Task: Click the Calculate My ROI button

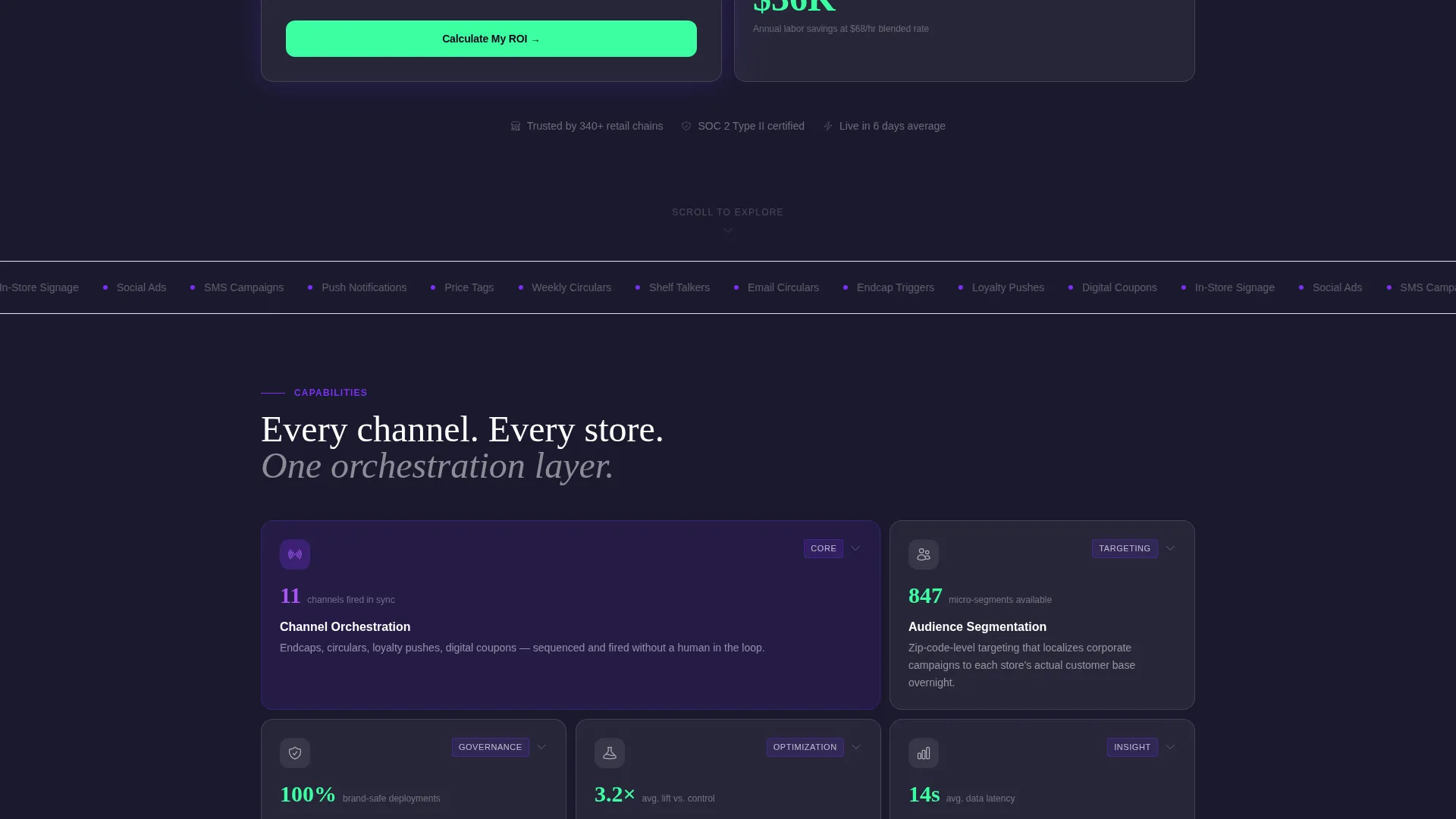Action: click(x=491, y=39)
